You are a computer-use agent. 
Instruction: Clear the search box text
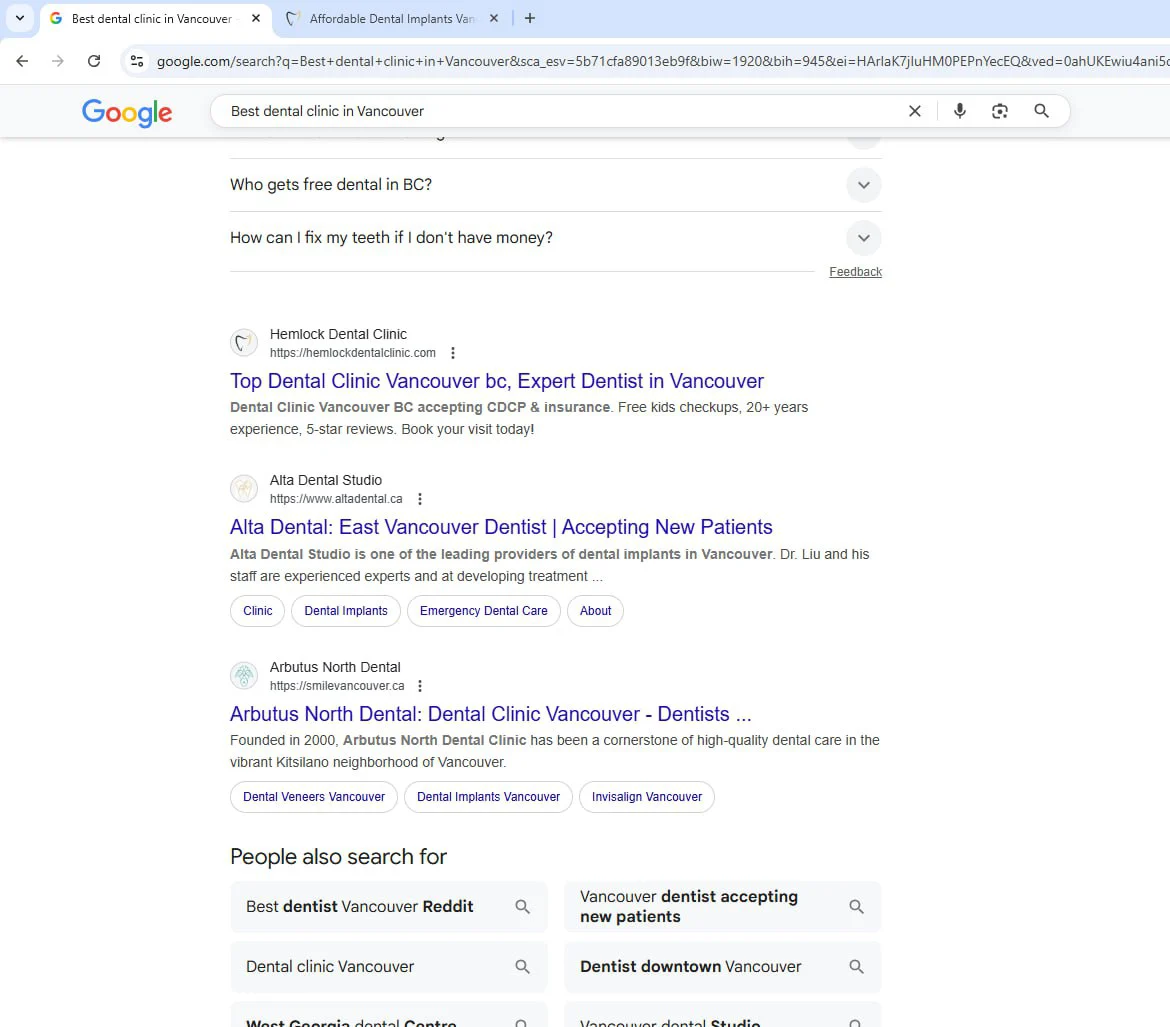pos(915,111)
